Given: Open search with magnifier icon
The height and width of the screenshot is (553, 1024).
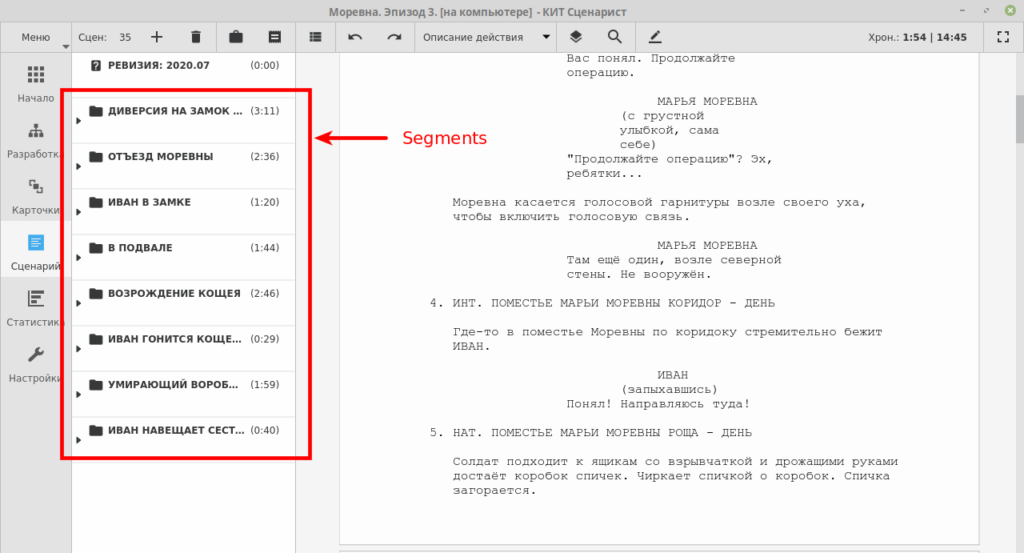Looking at the screenshot, I should click(x=615, y=37).
